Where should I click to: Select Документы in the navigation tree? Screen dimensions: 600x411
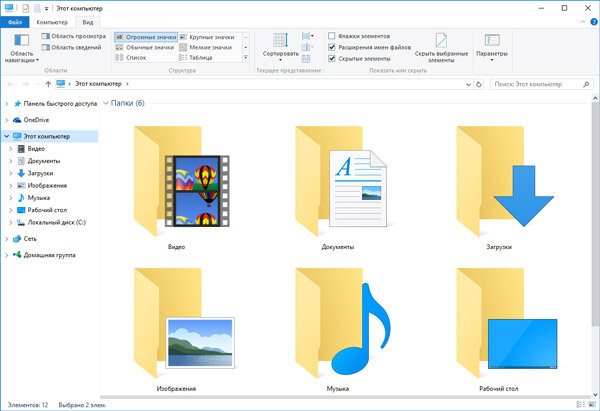44,161
